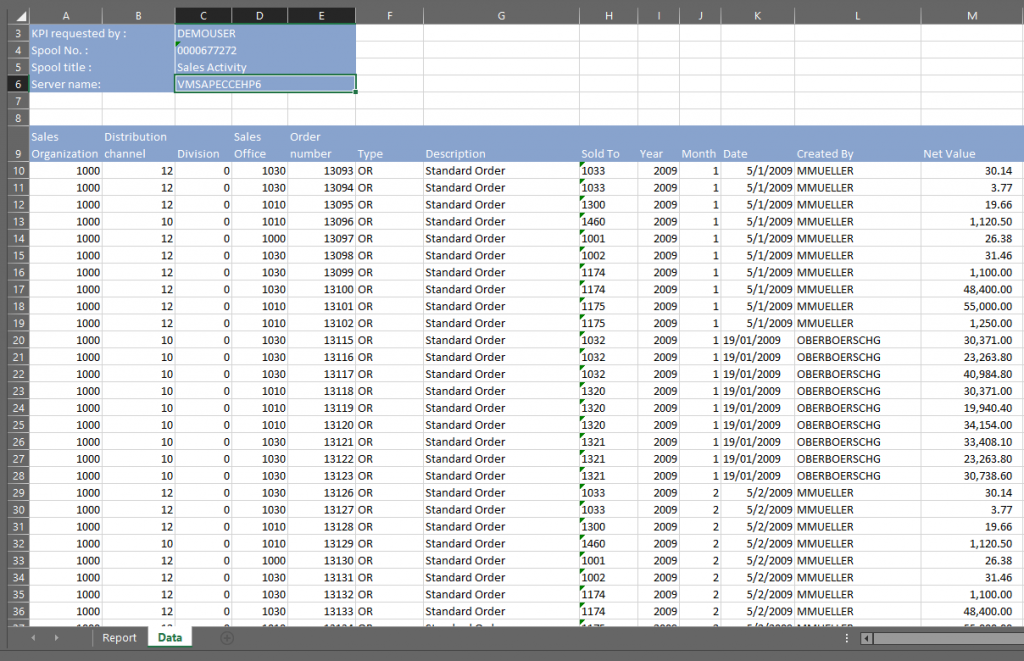The image size is (1024, 661).
Task: Click the Order number header cell
Action: pyautogui.click(x=321, y=145)
